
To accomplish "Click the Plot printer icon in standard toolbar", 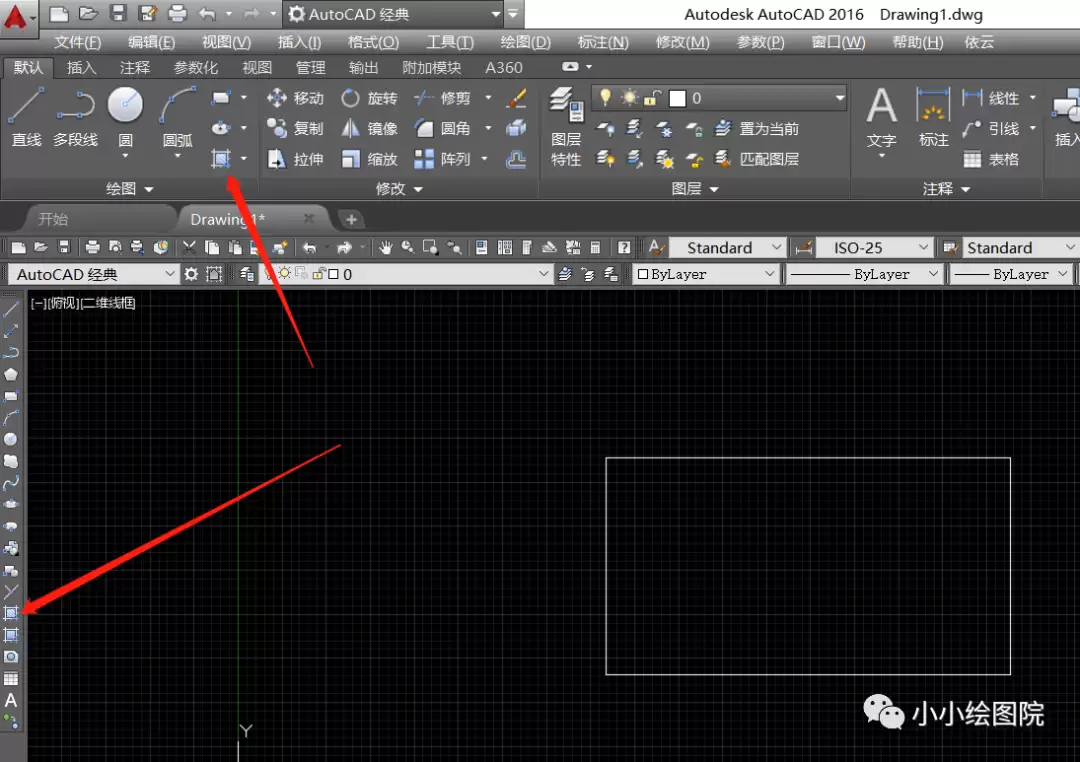I will (92, 247).
